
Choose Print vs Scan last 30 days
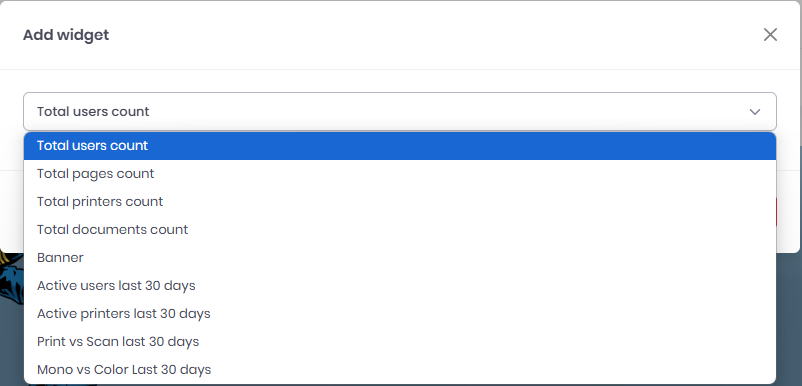(400, 342)
